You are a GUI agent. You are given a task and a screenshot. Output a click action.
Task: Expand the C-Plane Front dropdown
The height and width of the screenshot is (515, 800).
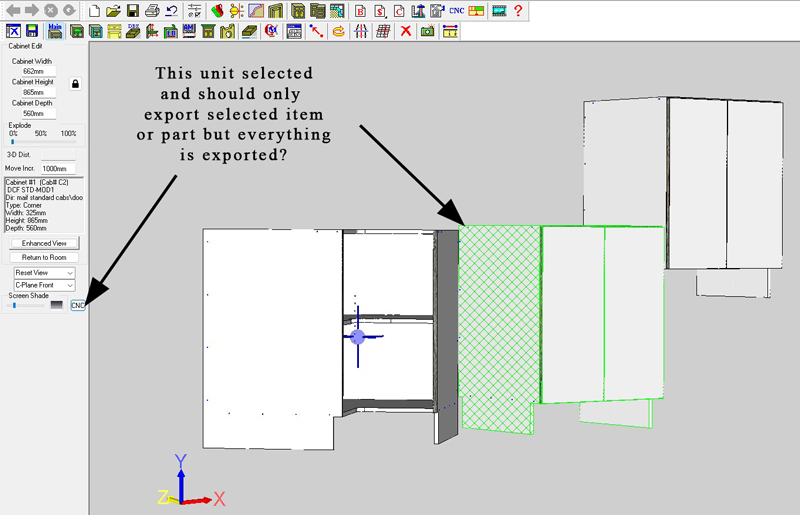click(x=44, y=285)
